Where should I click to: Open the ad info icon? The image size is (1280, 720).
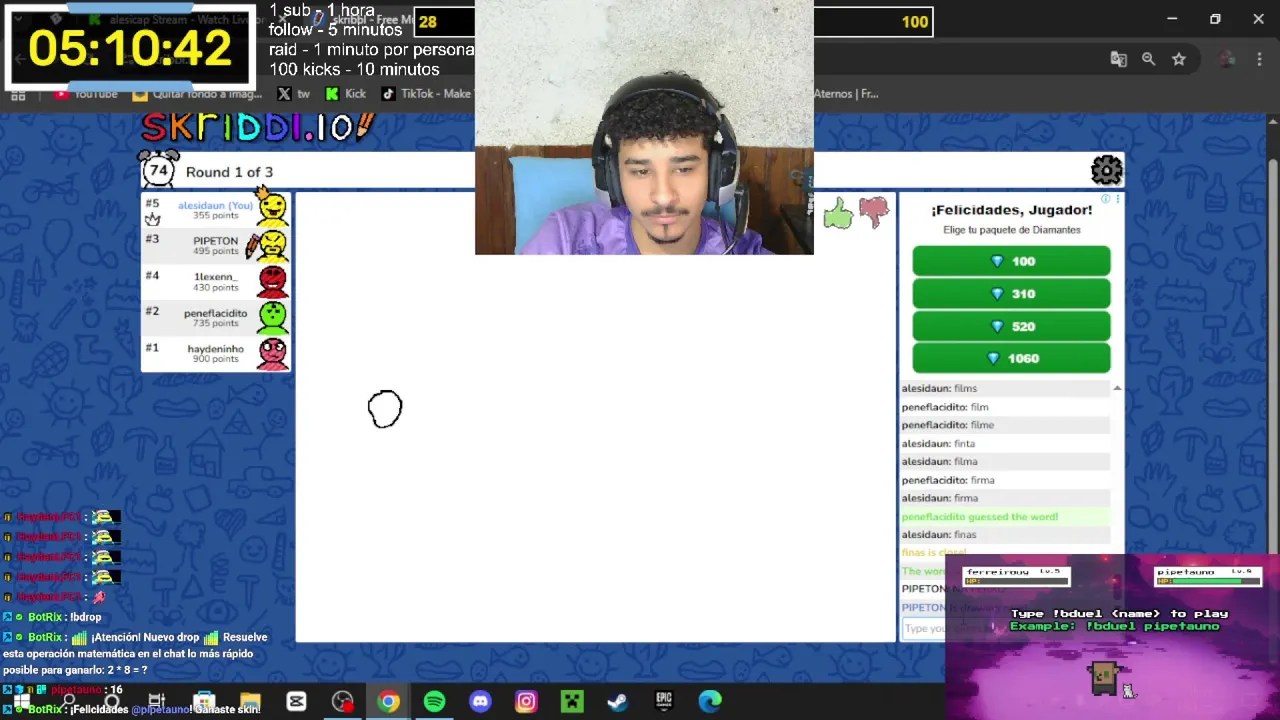click(1105, 199)
